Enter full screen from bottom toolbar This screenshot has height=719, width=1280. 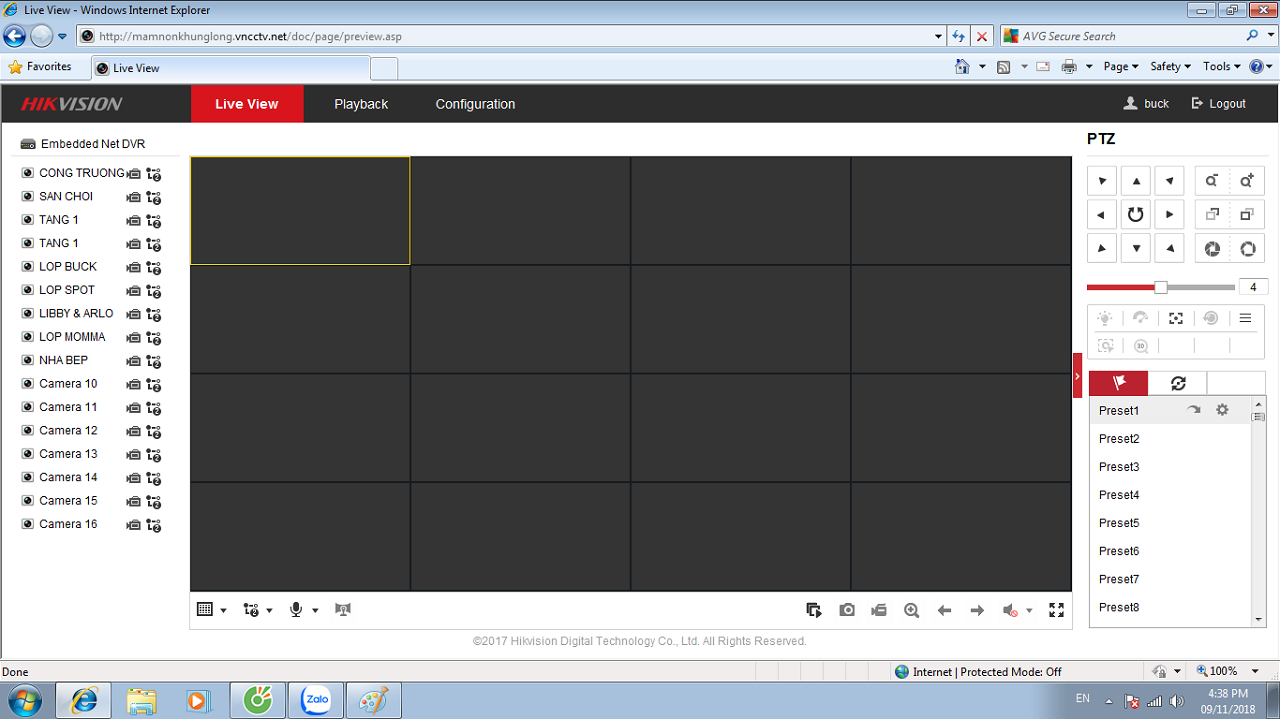(1056, 610)
